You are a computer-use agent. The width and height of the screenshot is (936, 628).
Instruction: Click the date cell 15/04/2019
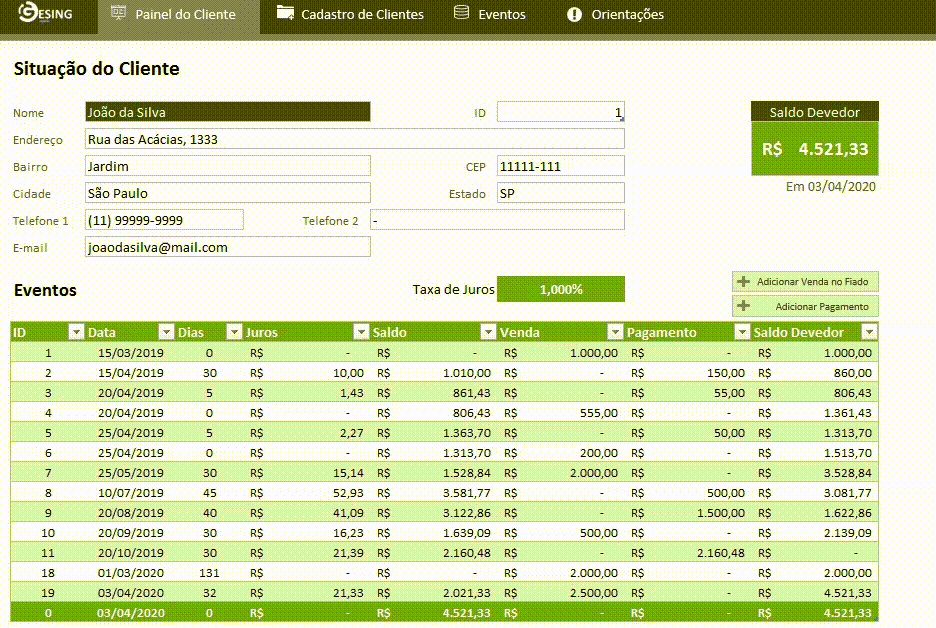131,373
